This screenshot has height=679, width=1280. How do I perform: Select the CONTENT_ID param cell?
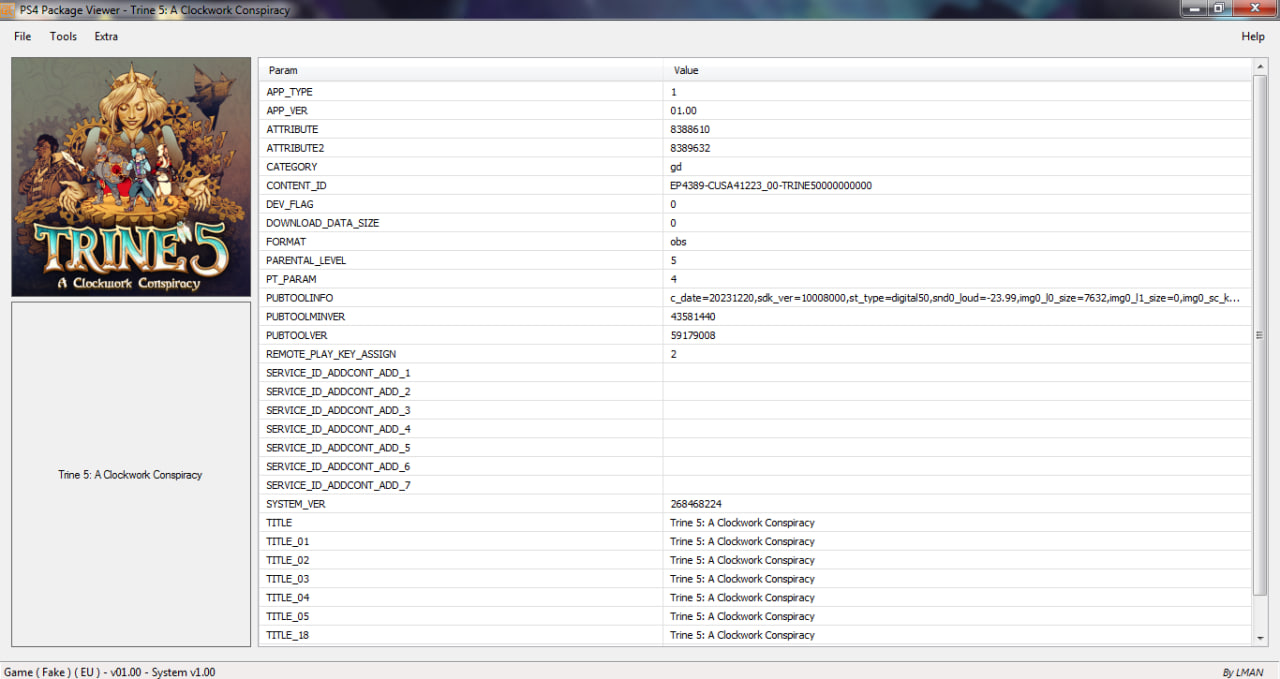click(x=461, y=186)
